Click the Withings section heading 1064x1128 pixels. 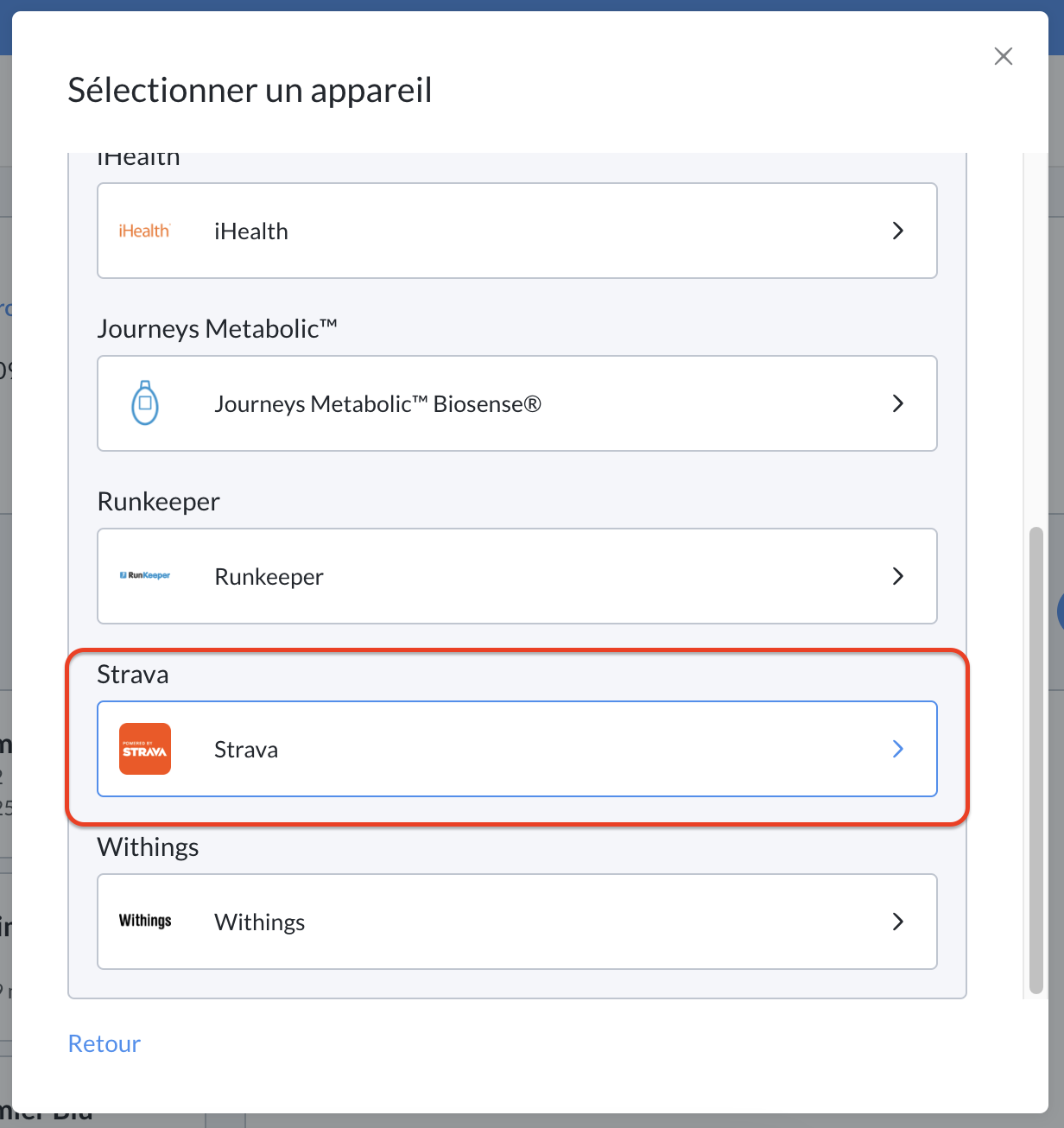149,847
